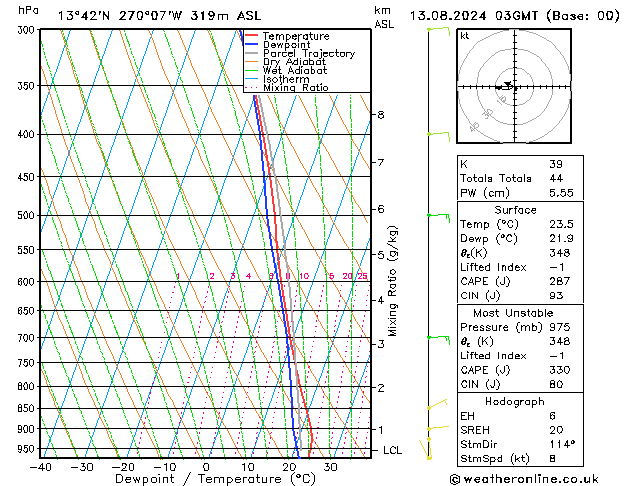Click the -40 temperature axis label
This screenshot has width=629, height=486.
(41, 467)
